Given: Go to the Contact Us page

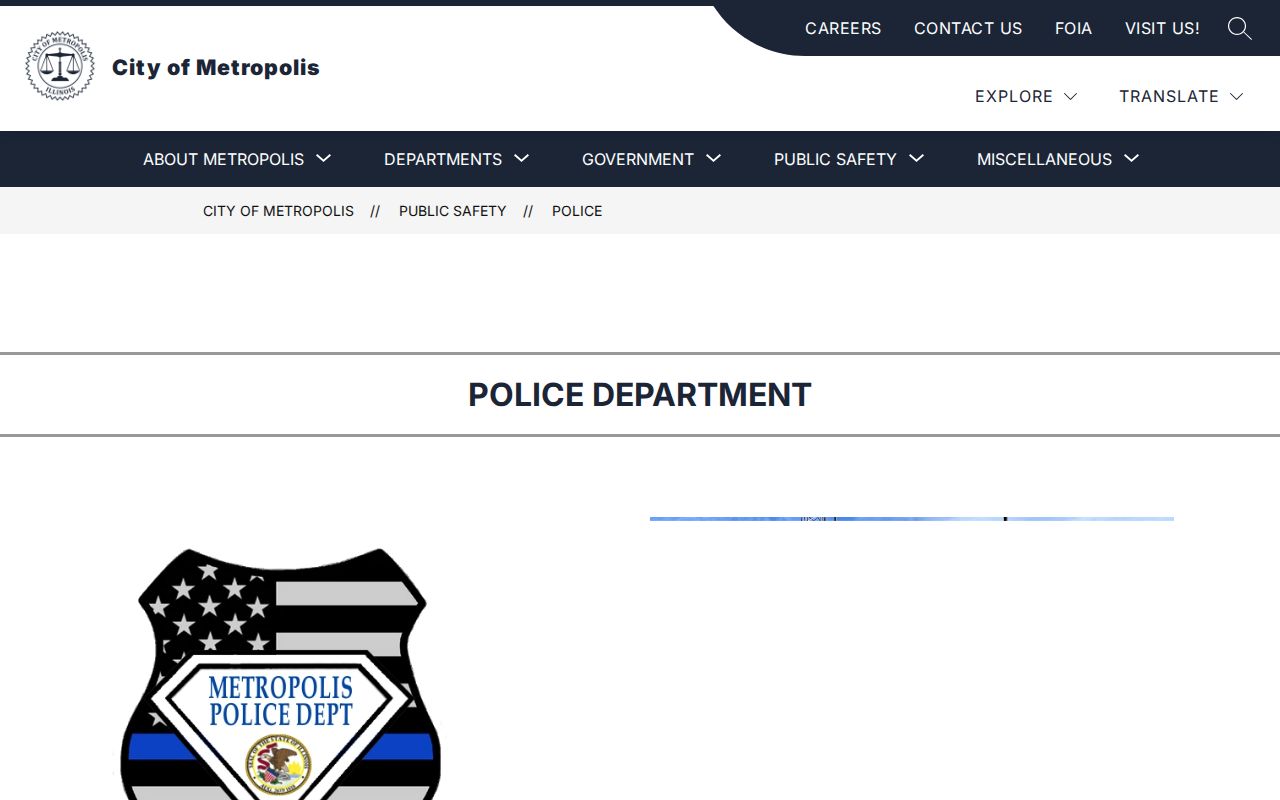Looking at the screenshot, I should pos(968,28).
